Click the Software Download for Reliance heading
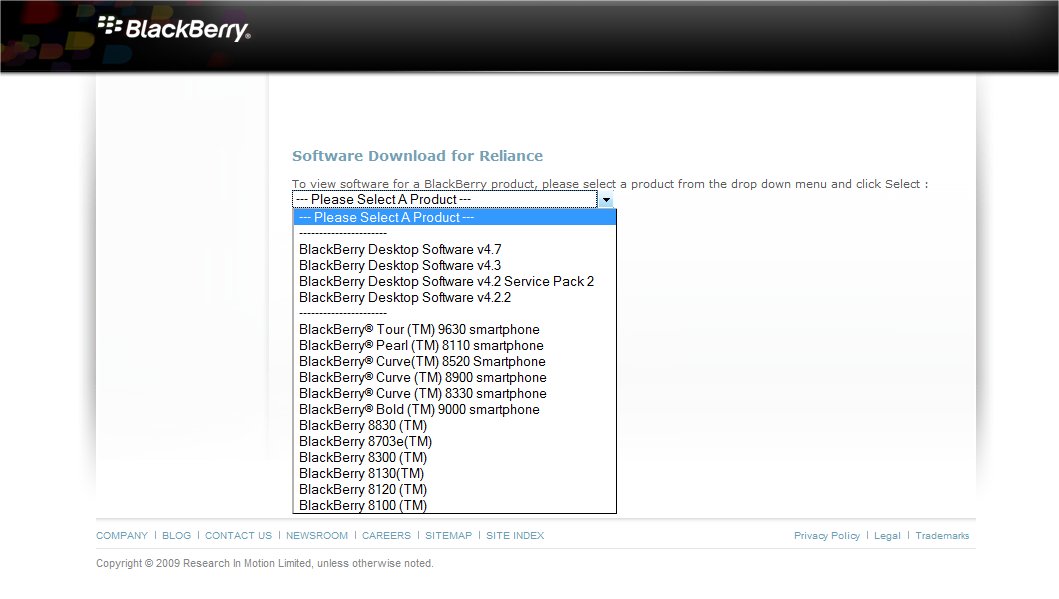This screenshot has width=1059, height=599. (x=417, y=156)
